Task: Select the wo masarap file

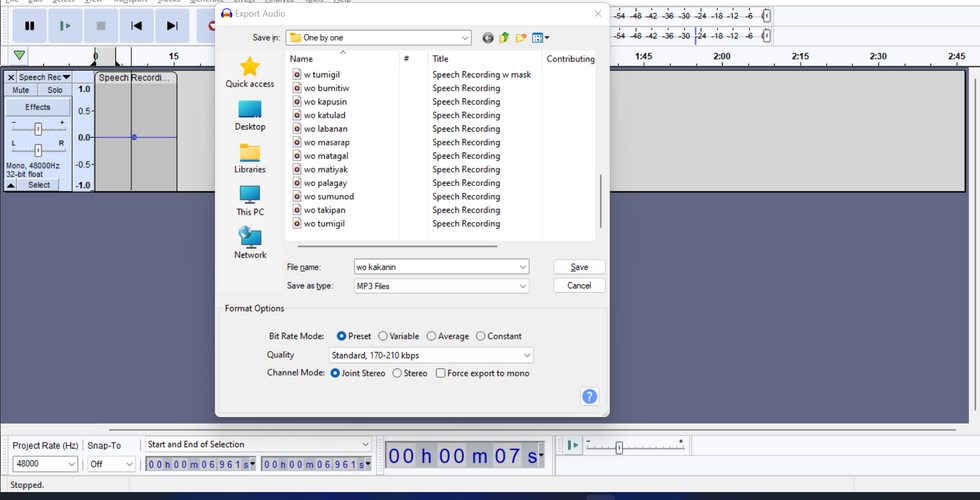Action: (x=326, y=142)
